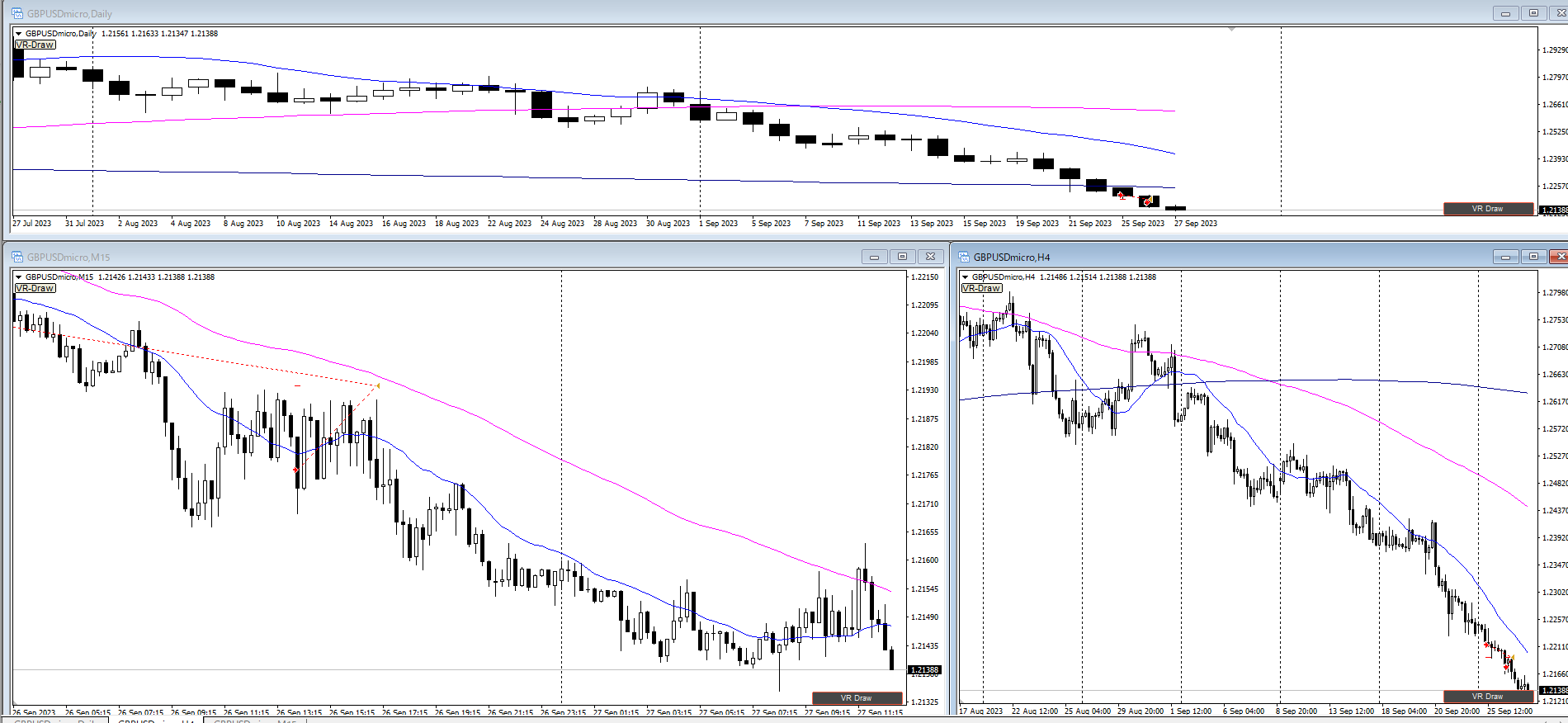1568x723 pixels.
Task: Click the VR Draw button in the H4 chart
Action: point(1488,697)
